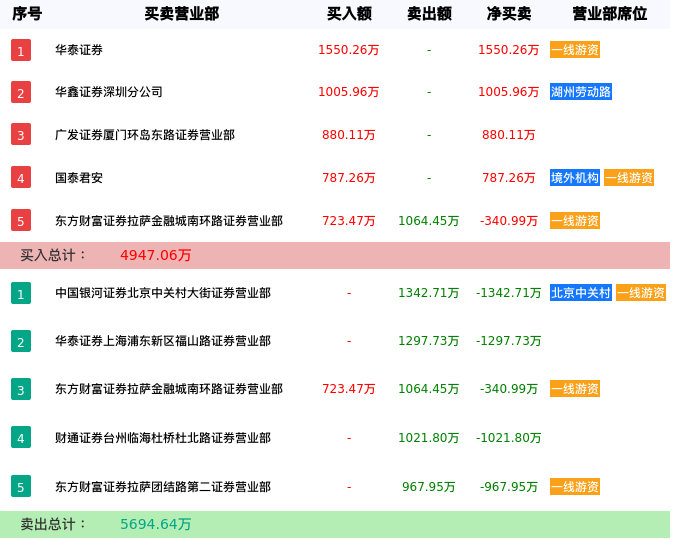Click the 湖州劳动路 tag

click(581, 92)
